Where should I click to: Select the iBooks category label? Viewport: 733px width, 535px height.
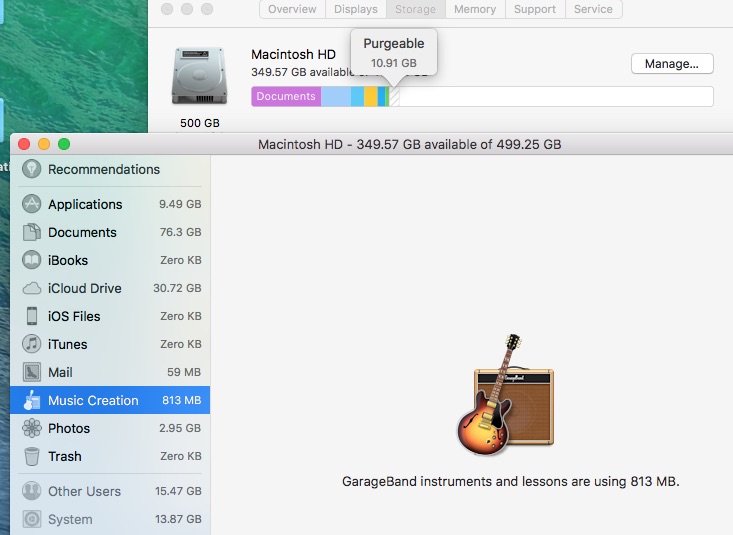click(x=68, y=260)
